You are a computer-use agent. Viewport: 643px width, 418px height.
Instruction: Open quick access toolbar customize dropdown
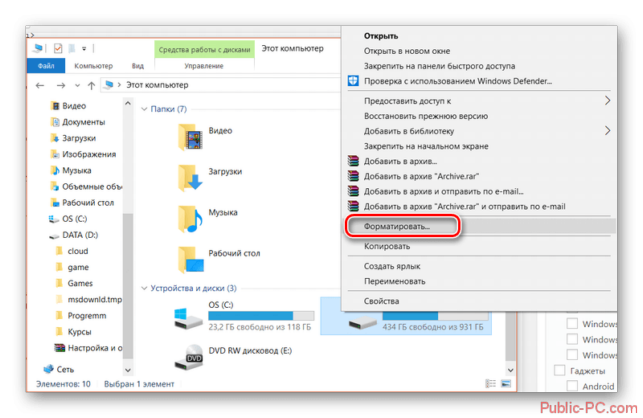(84, 49)
